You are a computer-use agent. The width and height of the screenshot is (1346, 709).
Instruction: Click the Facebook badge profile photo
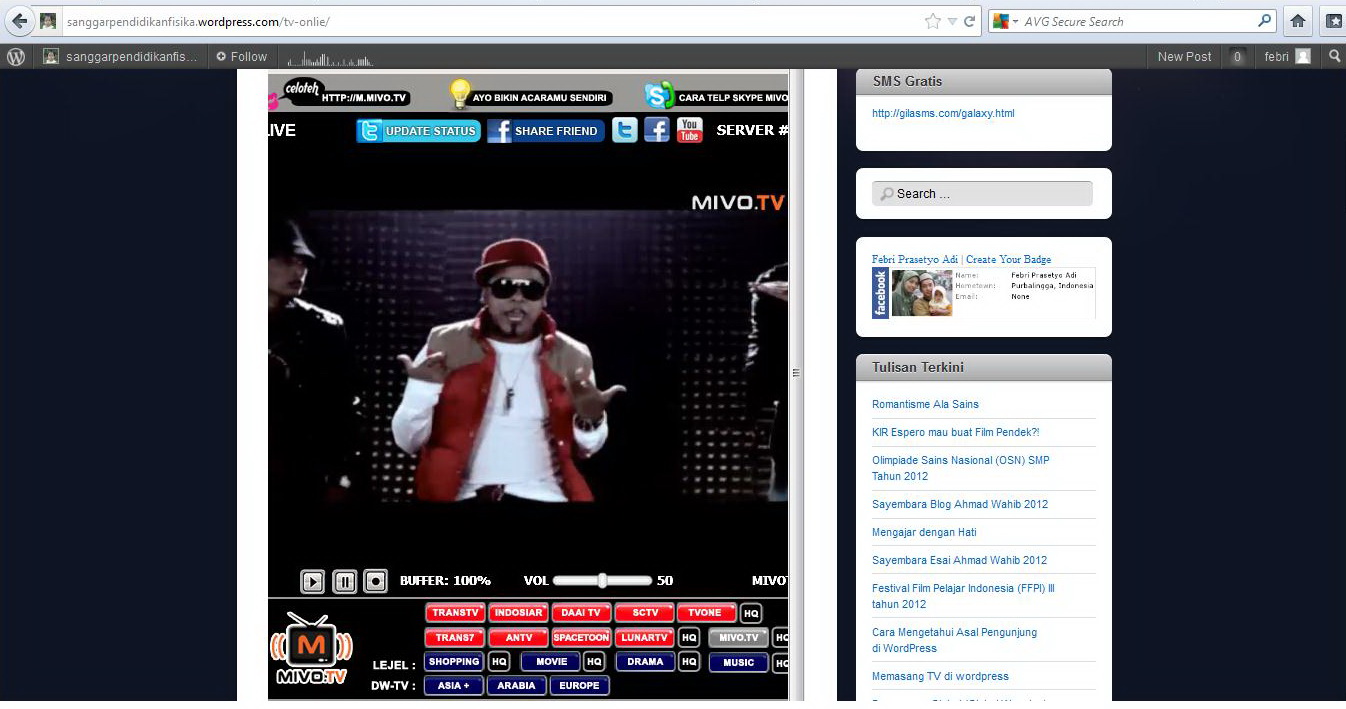click(922, 293)
